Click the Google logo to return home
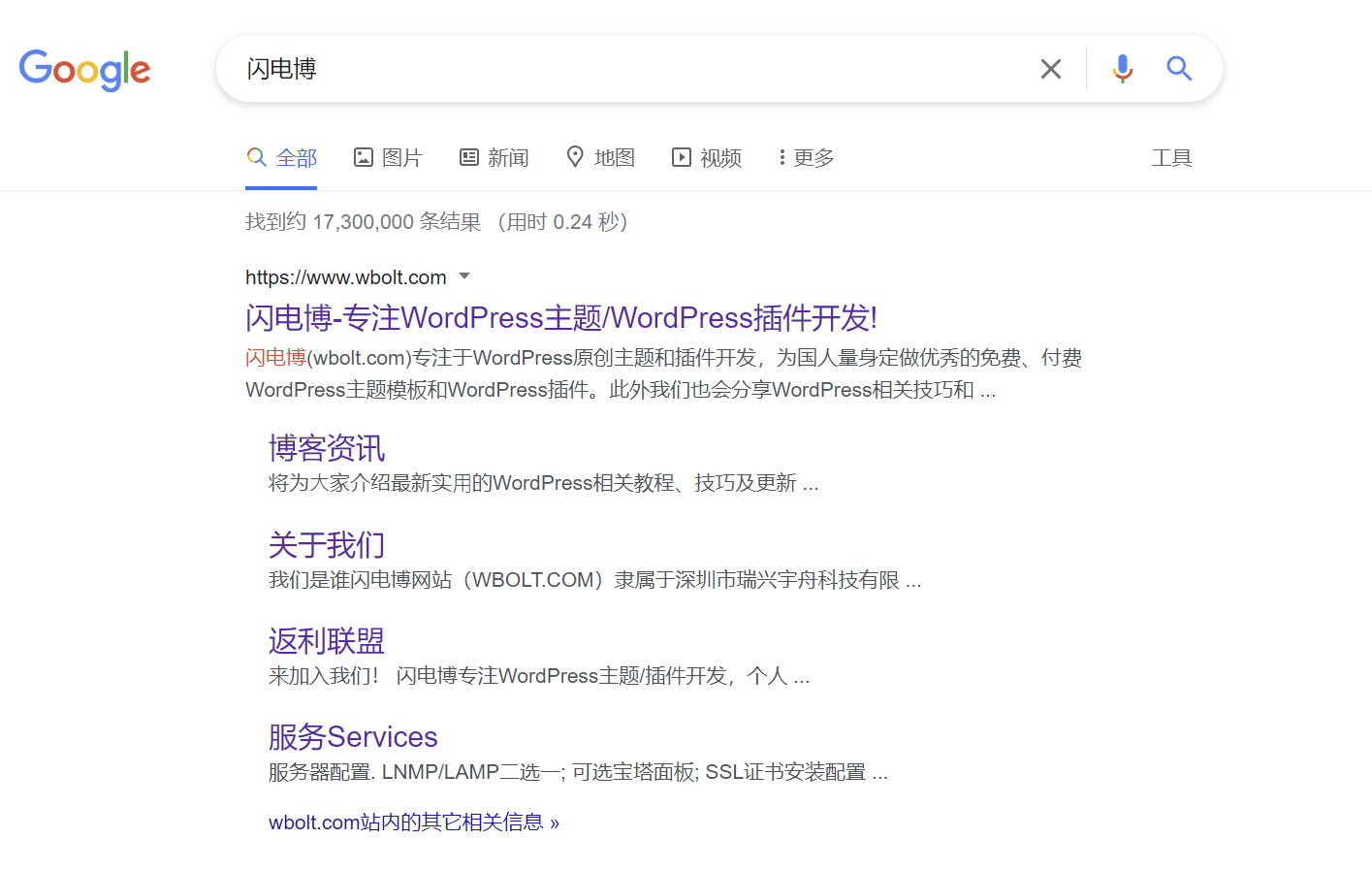 [84, 70]
